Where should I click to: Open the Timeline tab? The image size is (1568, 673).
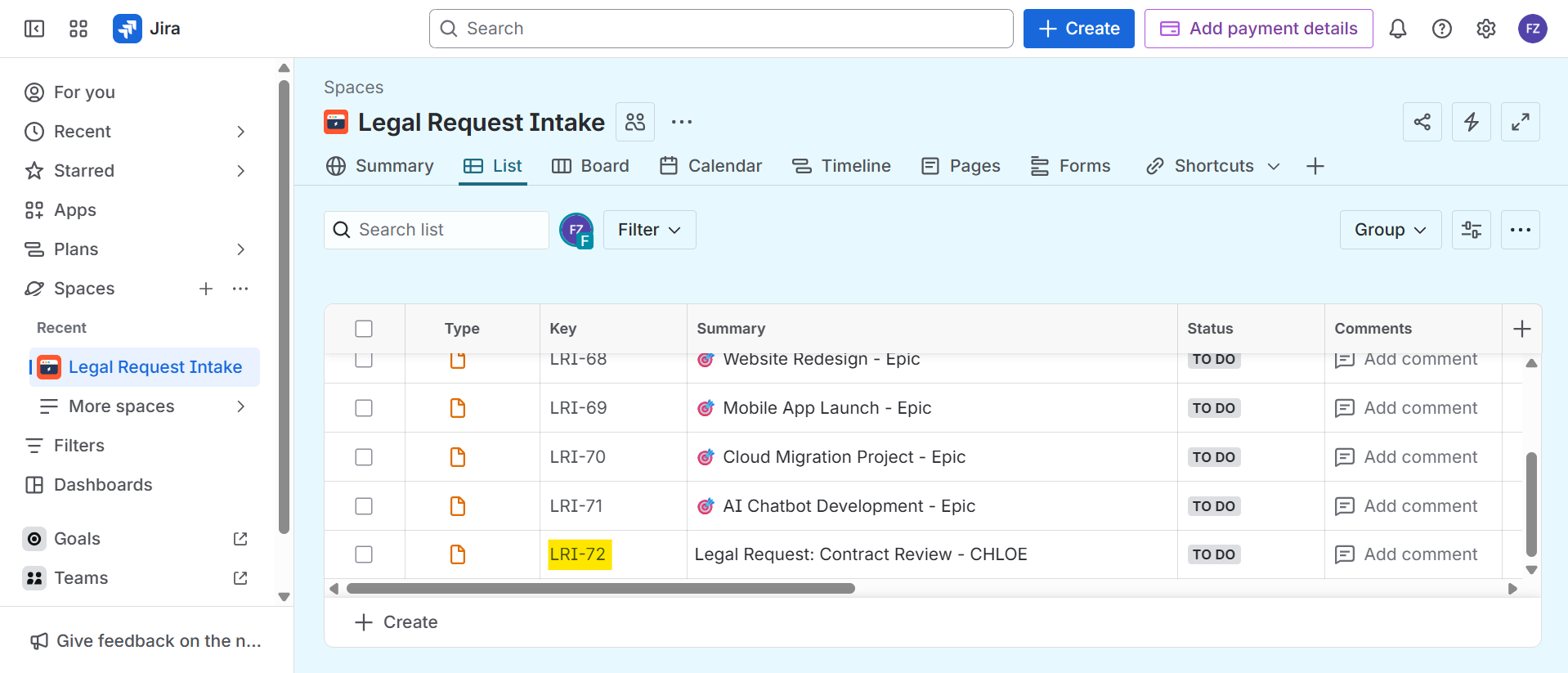pyautogui.click(x=841, y=166)
